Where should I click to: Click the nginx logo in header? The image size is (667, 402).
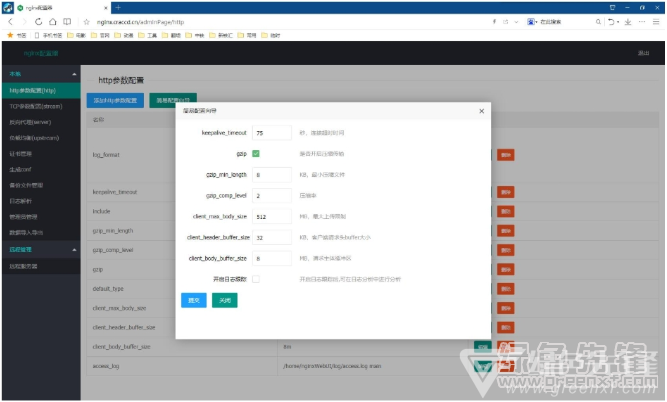click(41, 53)
